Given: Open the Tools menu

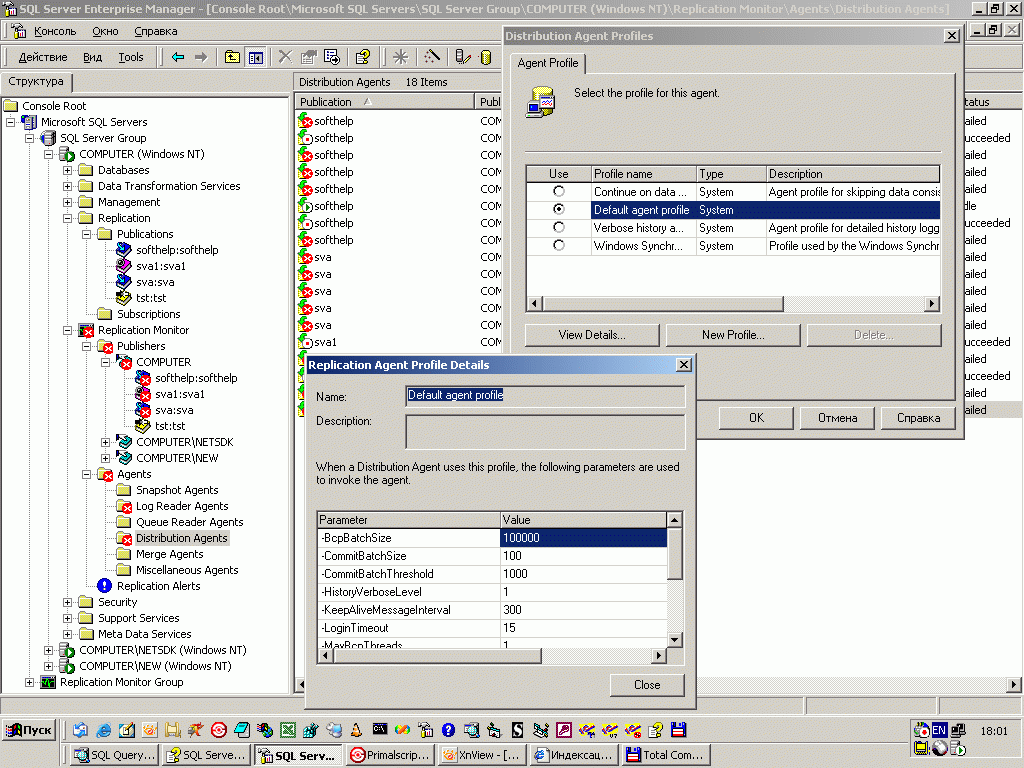Looking at the screenshot, I should tap(131, 57).
